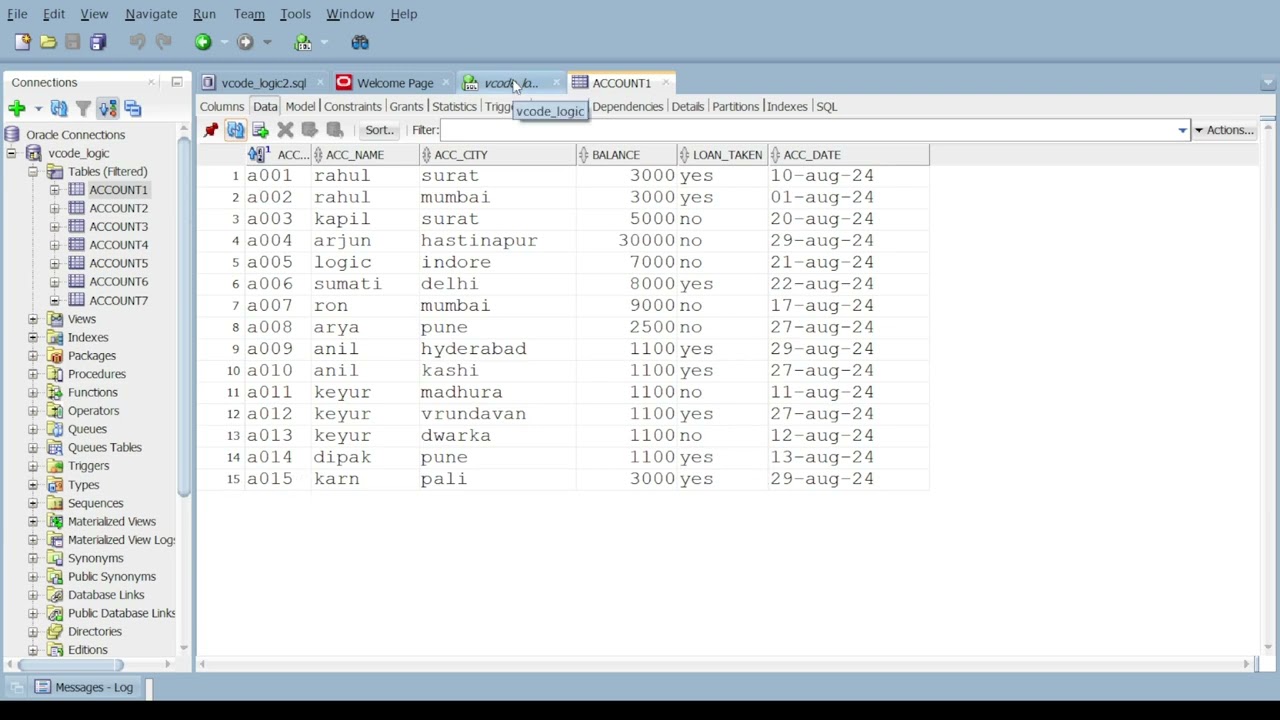Open the SQL Worksheet connection dropdown arrow
The image size is (1280, 720).
pos(325,42)
